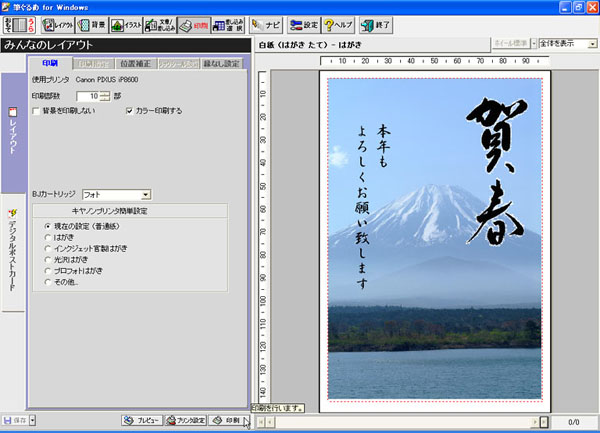
Task: Open the 文章/差し込み text tool
Action: click(160, 23)
